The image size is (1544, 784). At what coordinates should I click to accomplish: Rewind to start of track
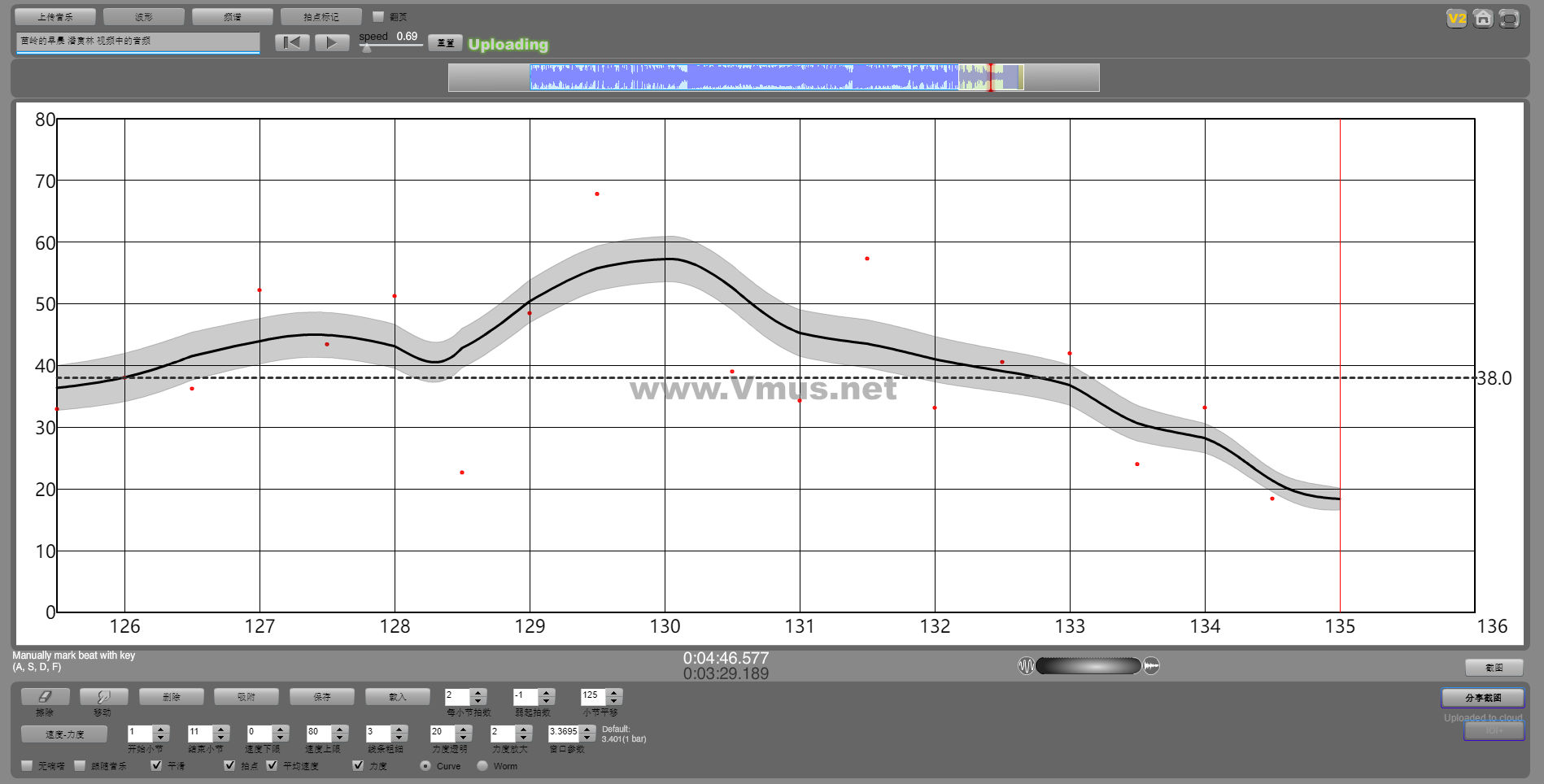(x=292, y=43)
